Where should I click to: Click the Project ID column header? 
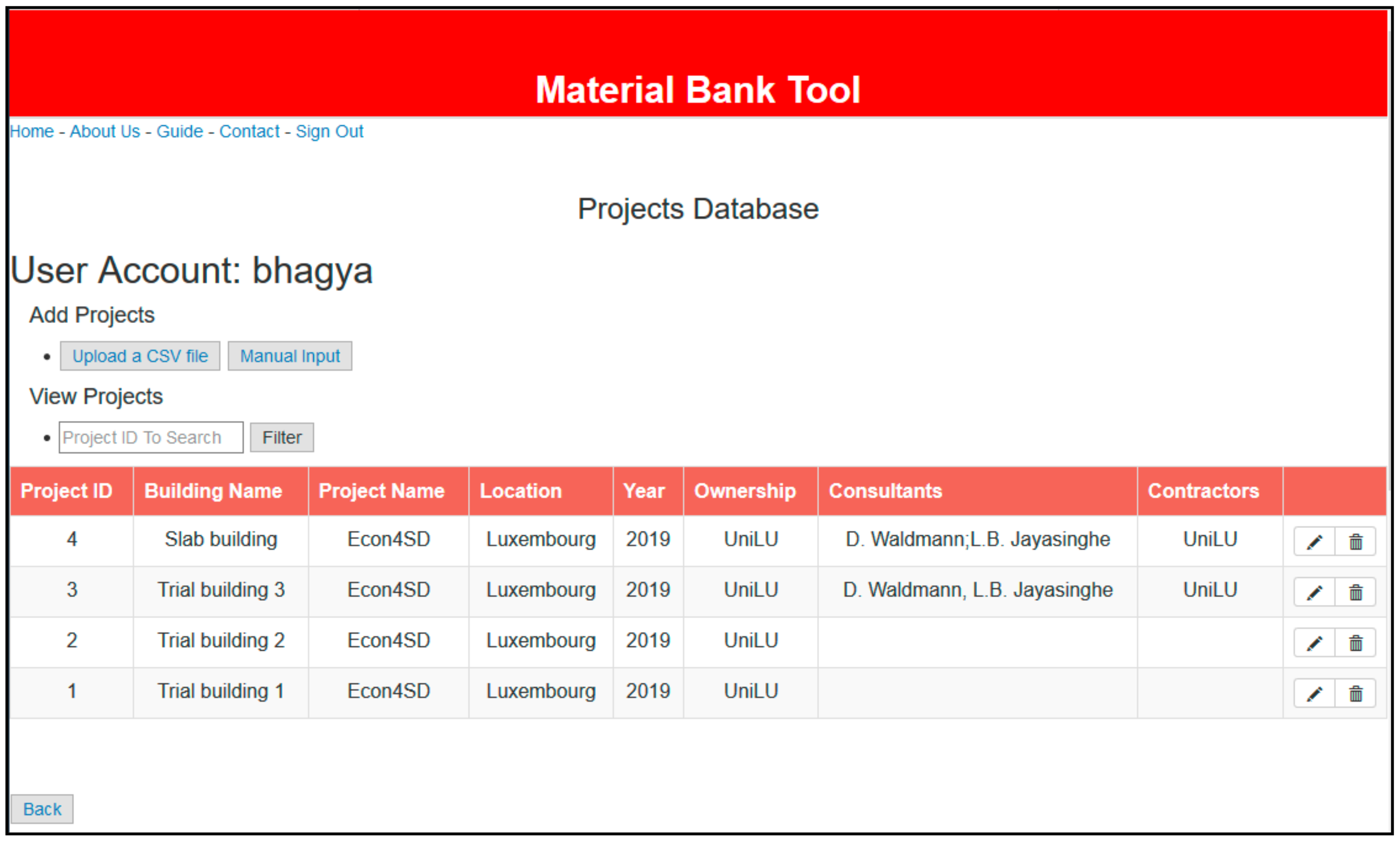[66, 491]
